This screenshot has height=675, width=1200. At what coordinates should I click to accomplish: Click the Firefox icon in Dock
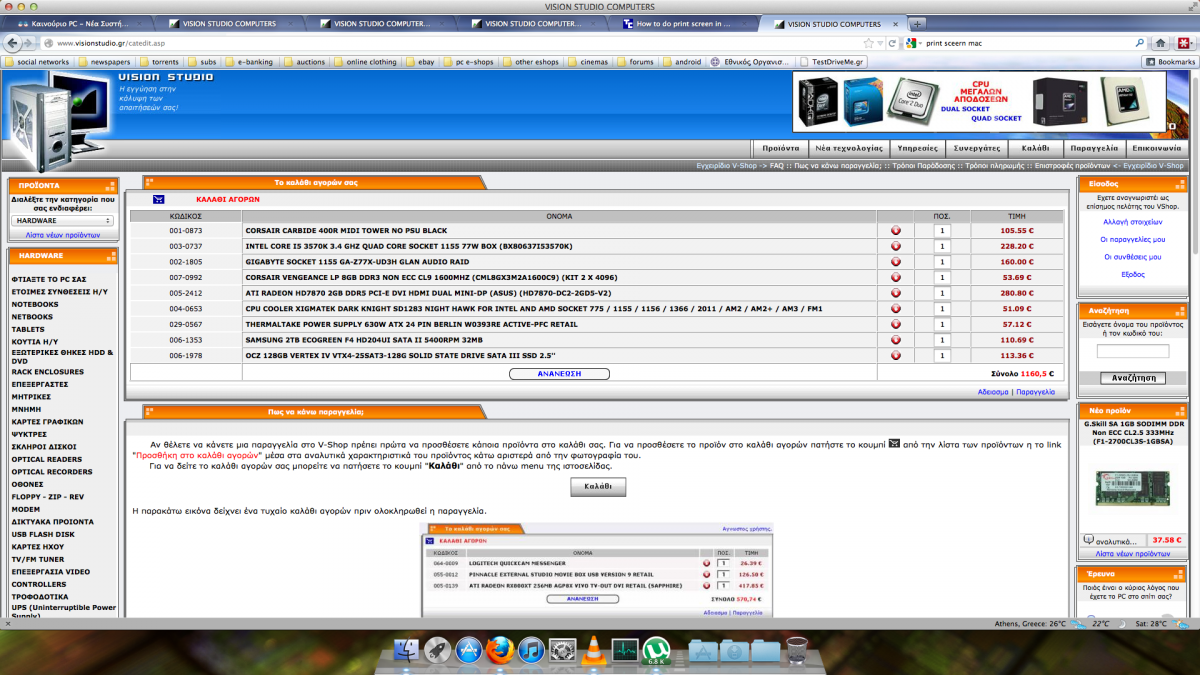pyautogui.click(x=500, y=652)
